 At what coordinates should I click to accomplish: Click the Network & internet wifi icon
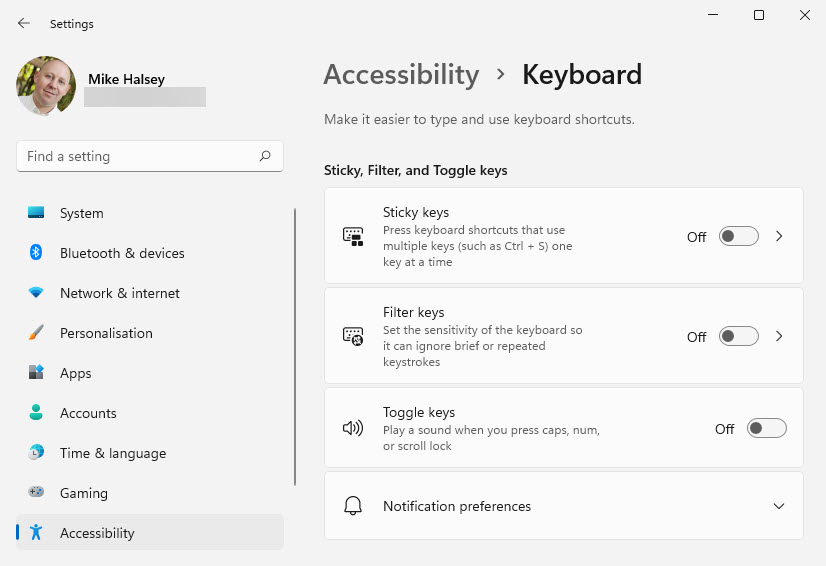click(36, 293)
